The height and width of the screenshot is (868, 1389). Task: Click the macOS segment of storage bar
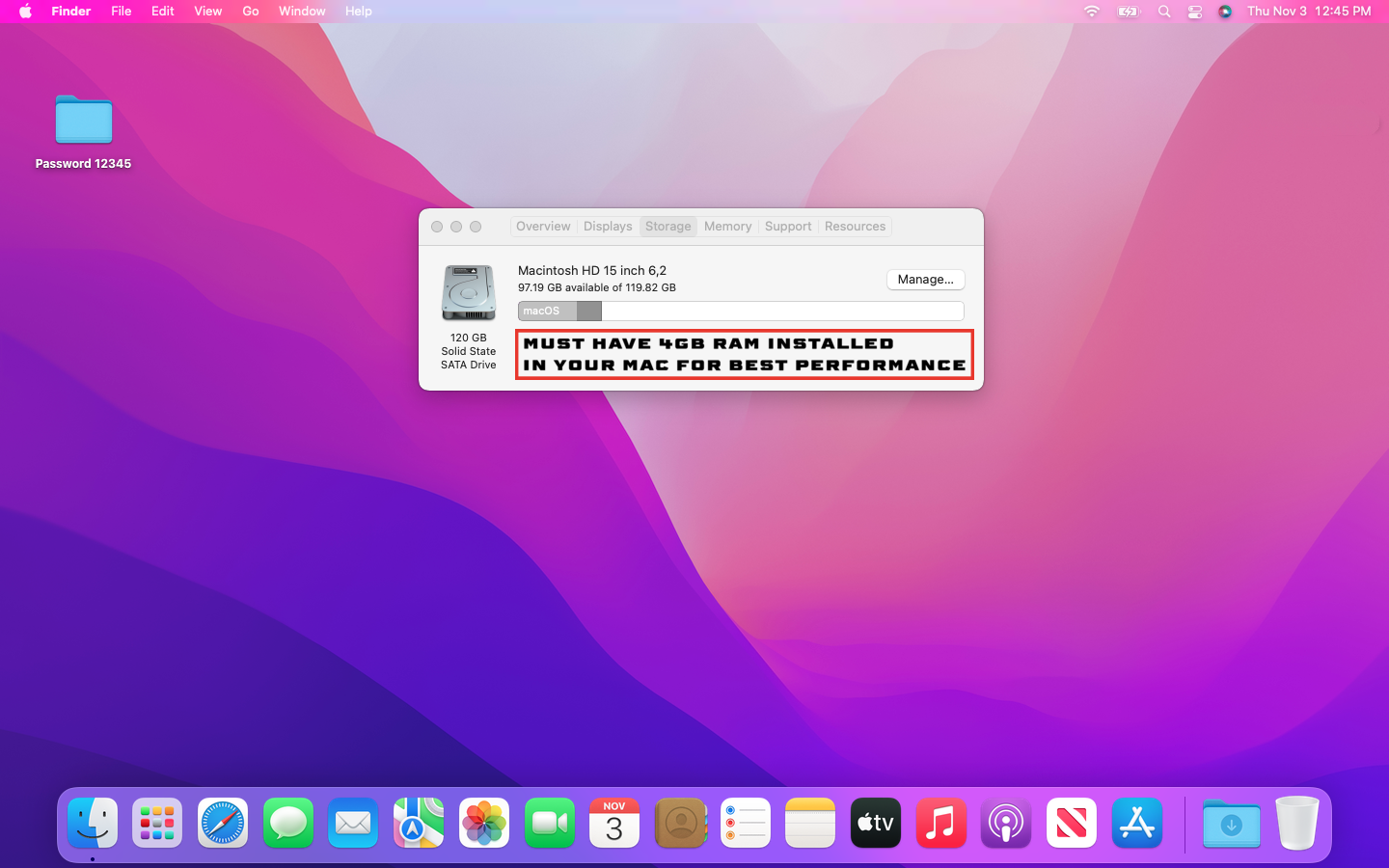(547, 311)
